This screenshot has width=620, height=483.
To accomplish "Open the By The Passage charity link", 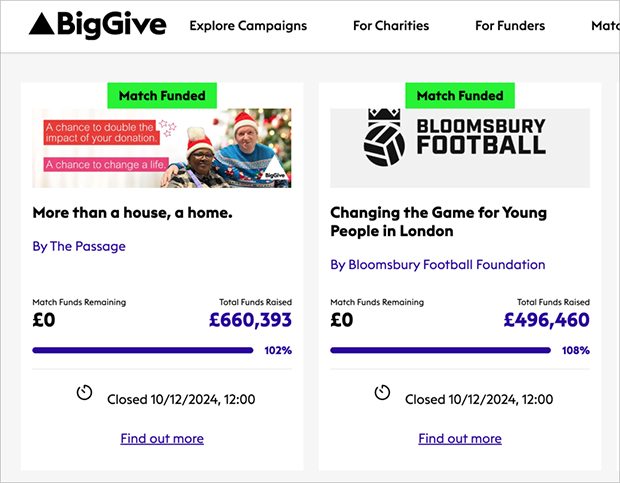I will [79, 246].
